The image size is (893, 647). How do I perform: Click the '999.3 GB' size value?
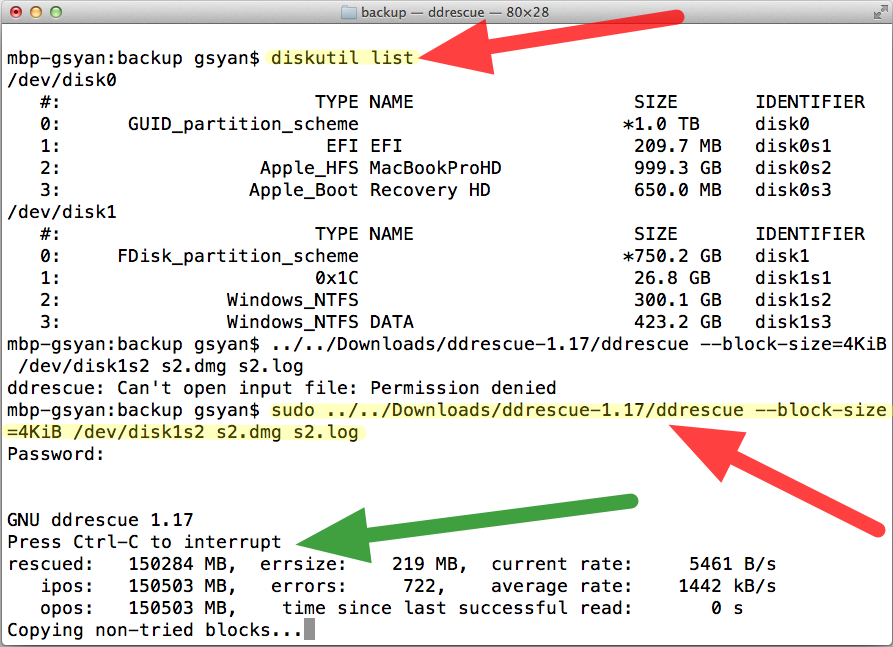pyautogui.click(x=678, y=167)
